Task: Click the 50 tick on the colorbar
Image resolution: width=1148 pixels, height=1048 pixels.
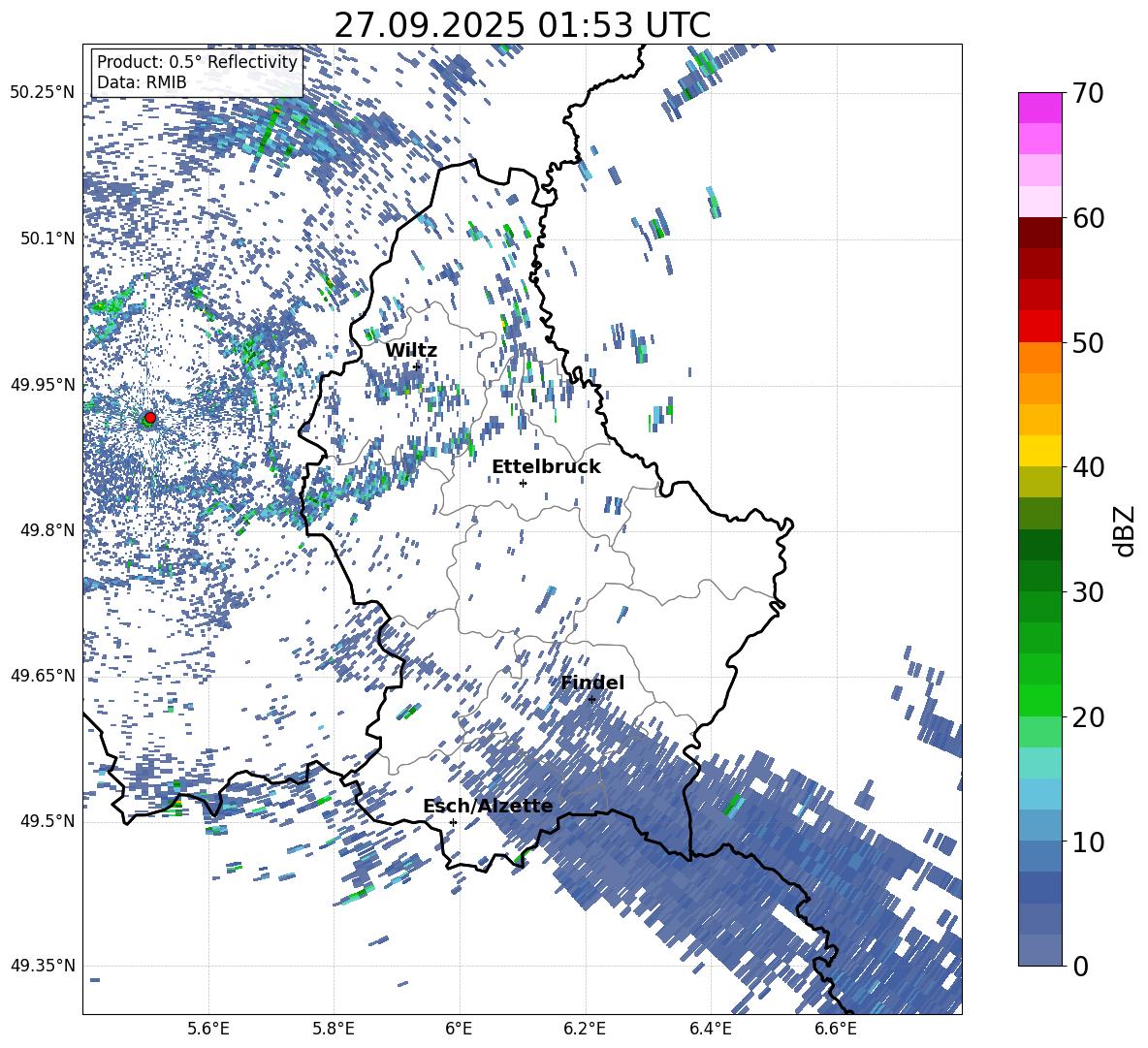Action: [x=1089, y=342]
